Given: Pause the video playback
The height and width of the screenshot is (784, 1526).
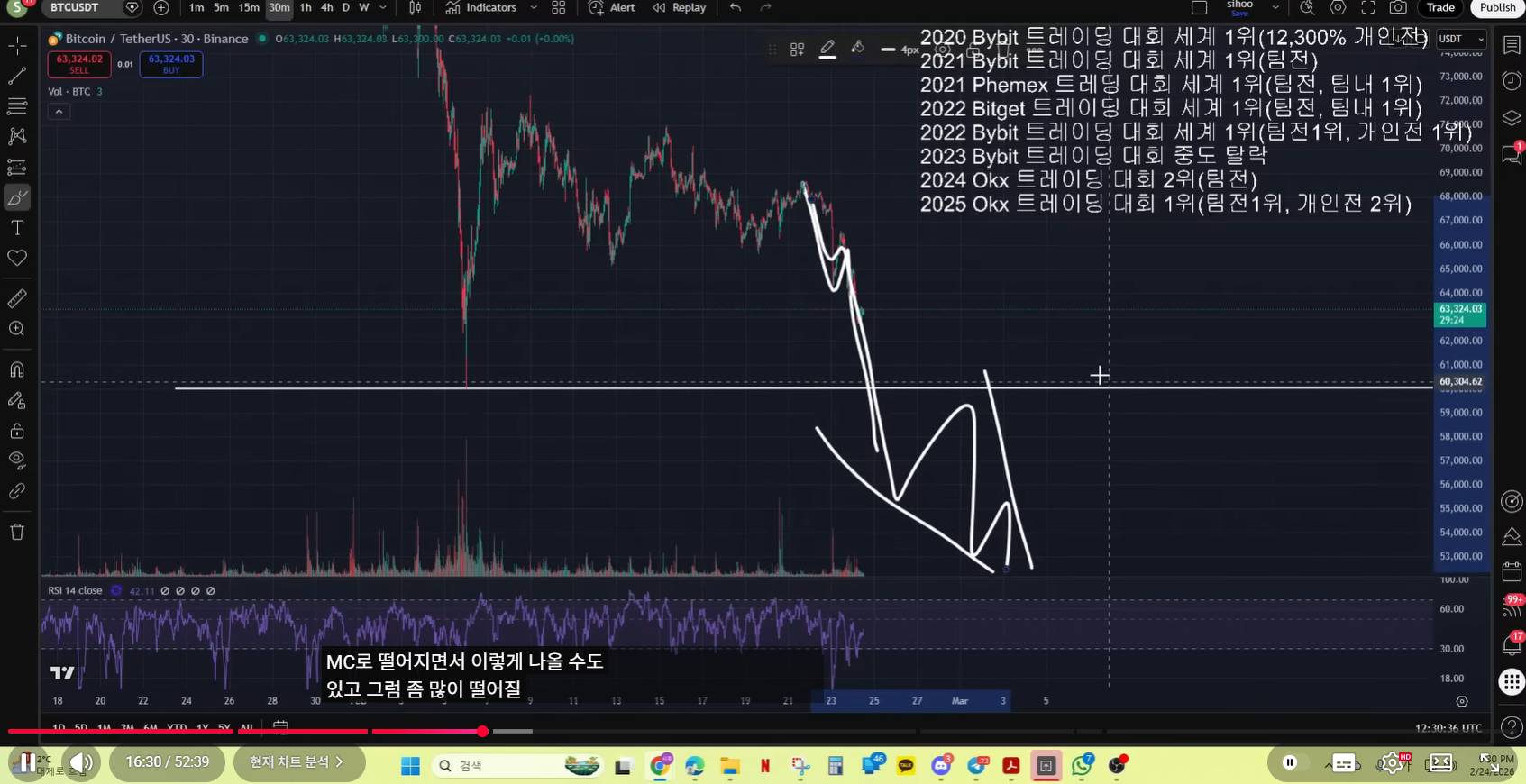Looking at the screenshot, I should [x=28, y=762].
